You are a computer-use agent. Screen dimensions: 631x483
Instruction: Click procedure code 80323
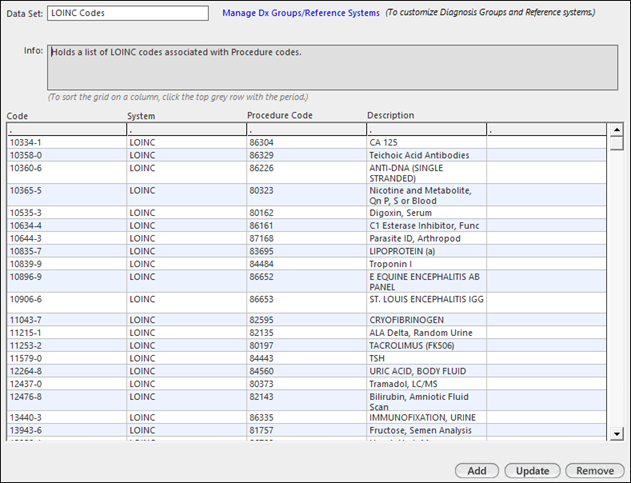point(306,195)
